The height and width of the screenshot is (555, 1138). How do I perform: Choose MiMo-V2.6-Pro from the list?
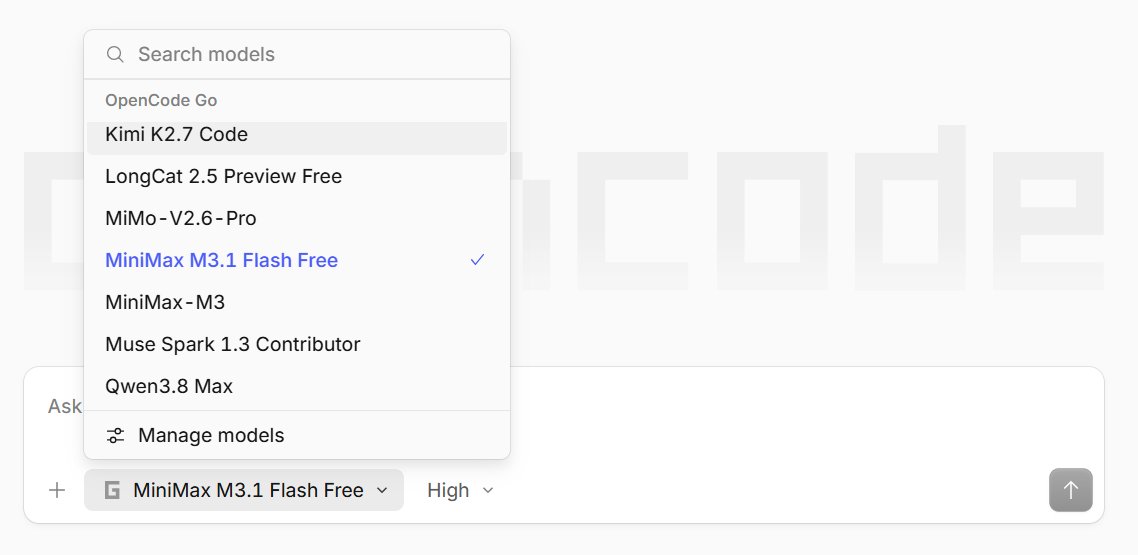[x=297, y=218]
